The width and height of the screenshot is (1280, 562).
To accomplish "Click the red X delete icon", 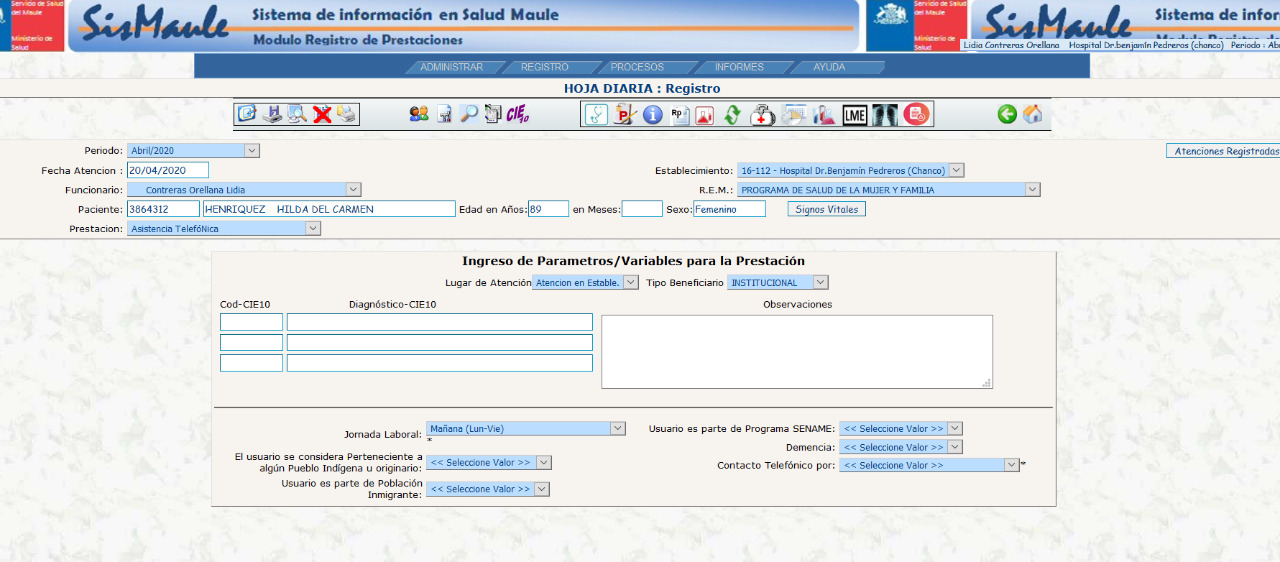I will [322, 114].
